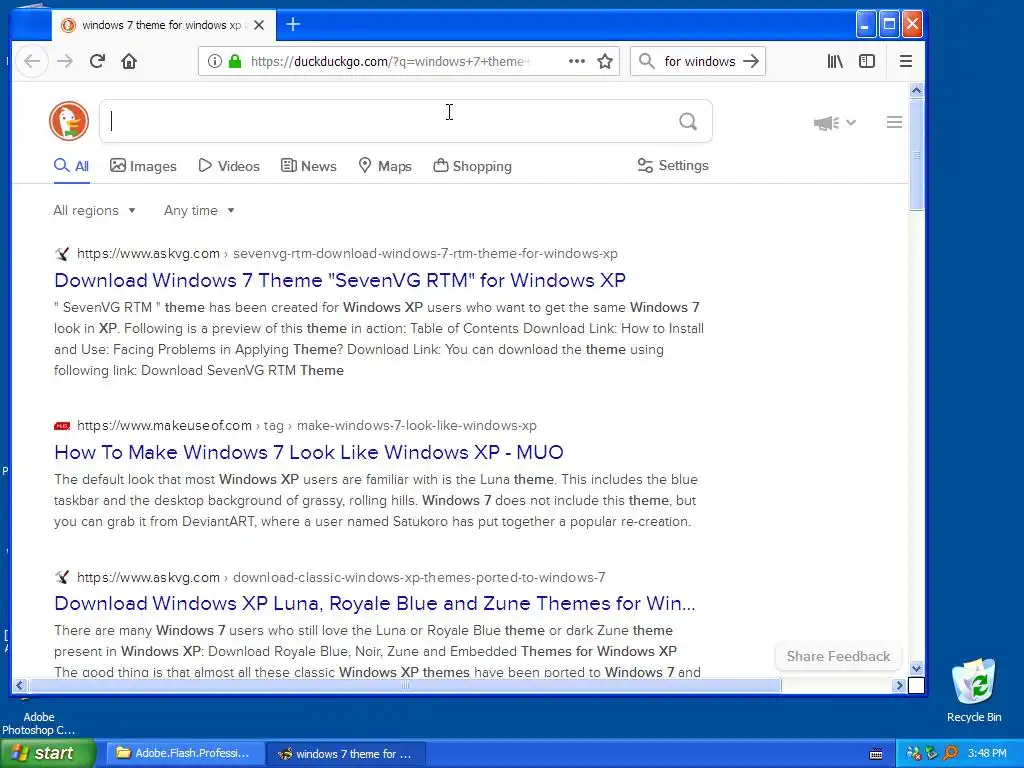The image size is (1024, 768).
Task: Click the URL address bar text
Action: [391, 61]
